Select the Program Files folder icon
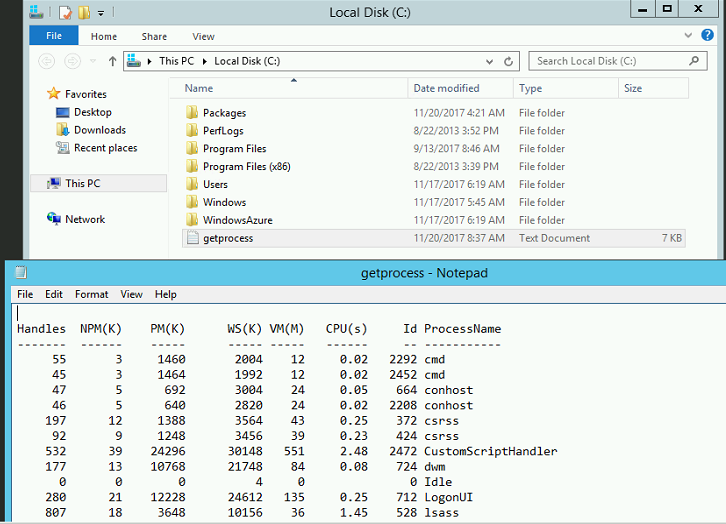 click(x=192, y=148)
